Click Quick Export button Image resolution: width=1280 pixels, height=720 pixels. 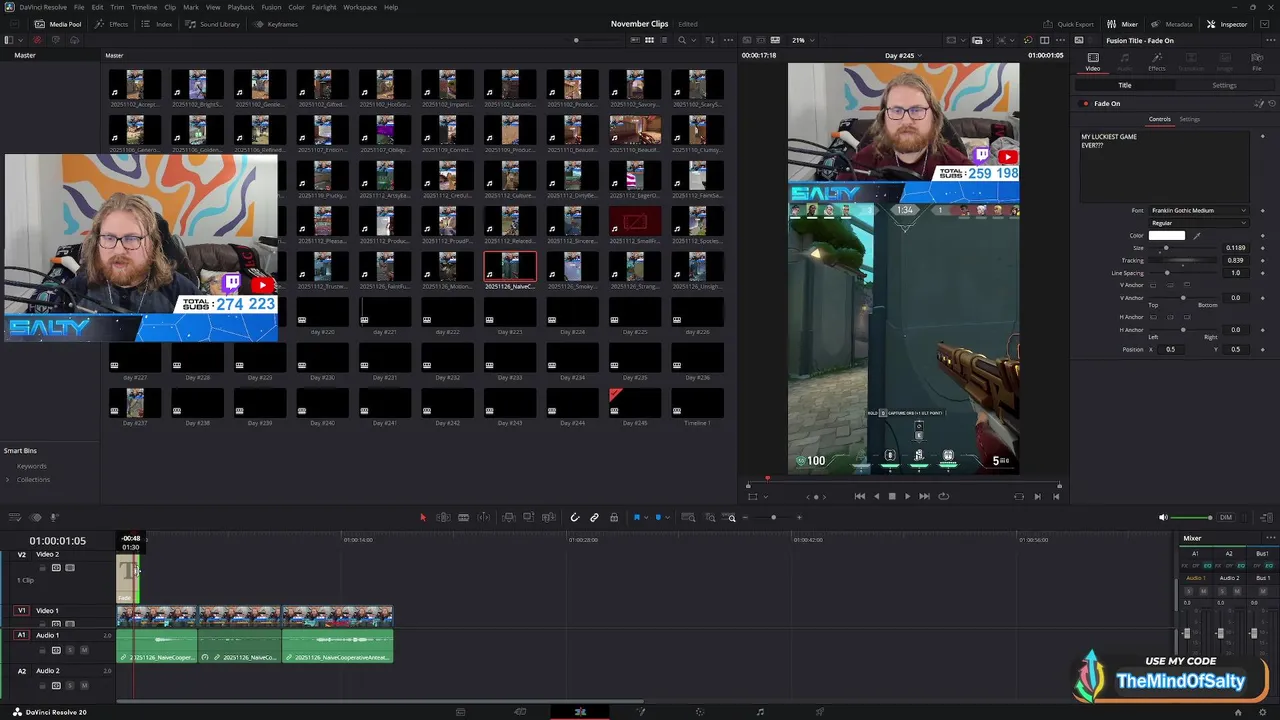tap(1069, 24)
